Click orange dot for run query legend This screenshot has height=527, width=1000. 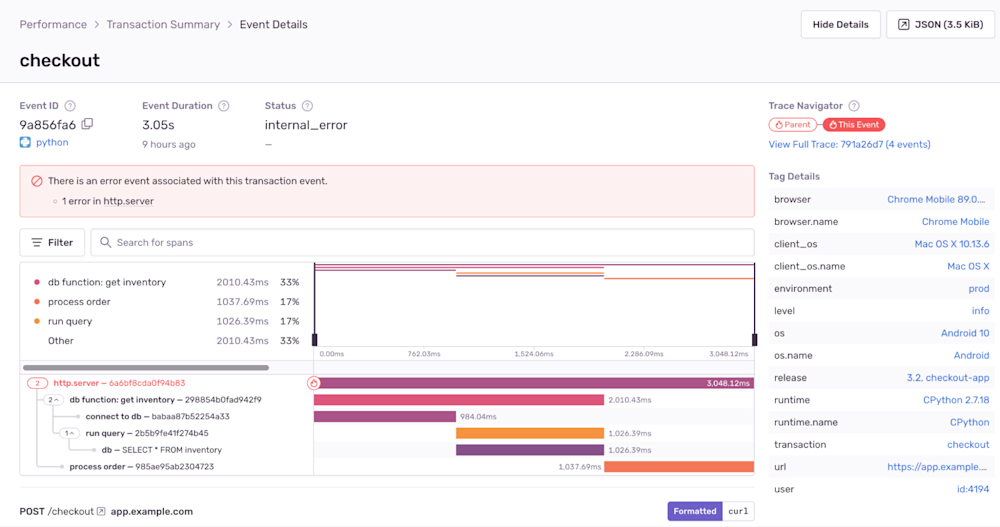click(x=36, y=321)
